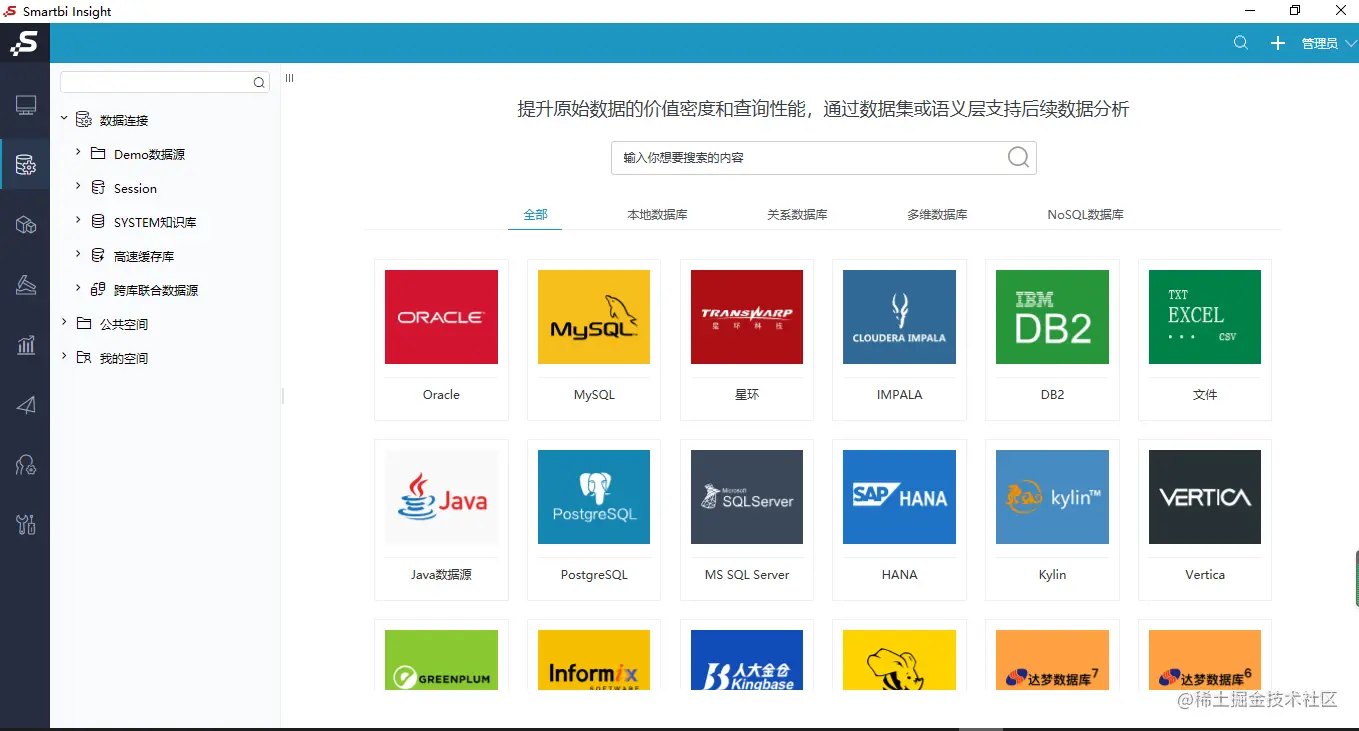Choose the Kylin tile

tap(1052, 520)
